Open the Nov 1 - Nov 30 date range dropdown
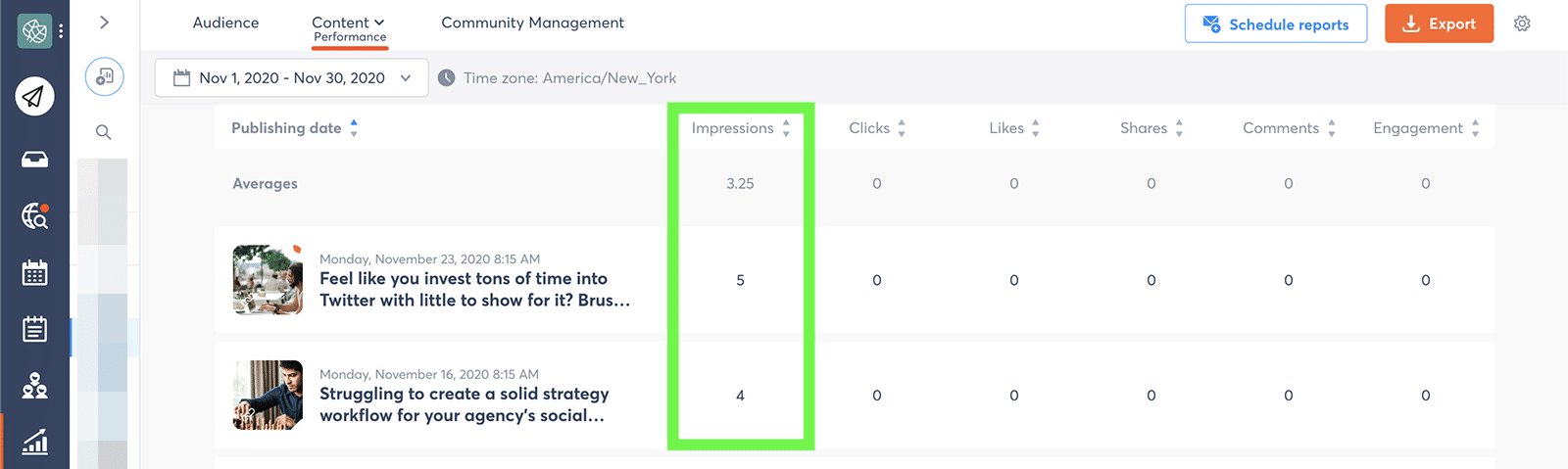 (x=291, y=78)
